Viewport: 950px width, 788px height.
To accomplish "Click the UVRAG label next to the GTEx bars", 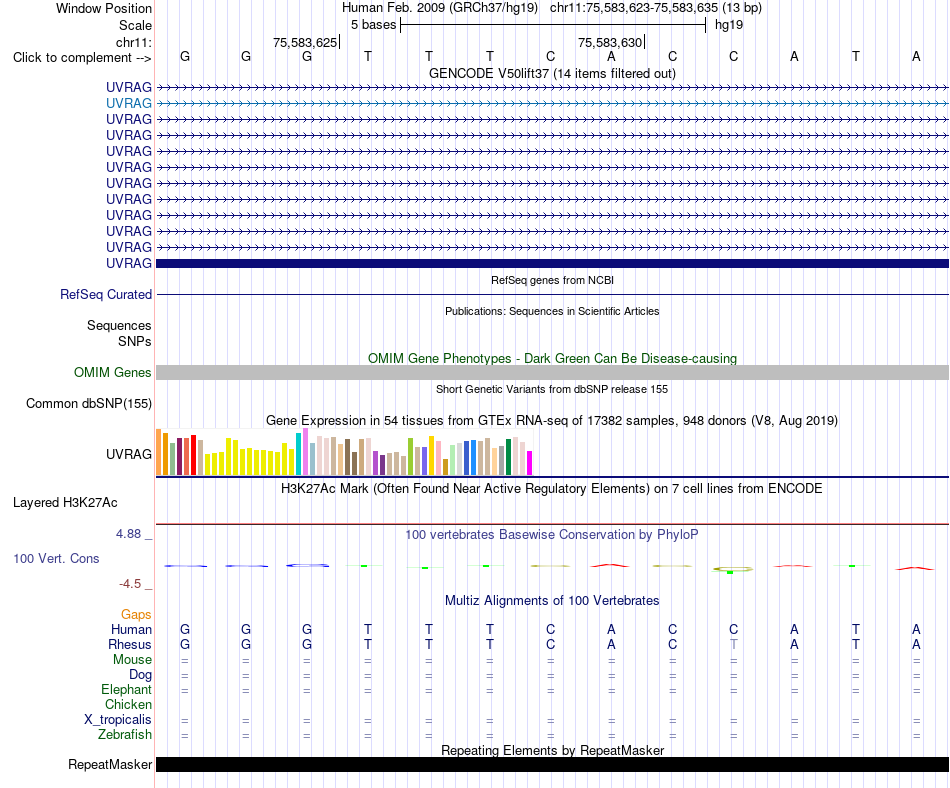I will tap(128, 454).
